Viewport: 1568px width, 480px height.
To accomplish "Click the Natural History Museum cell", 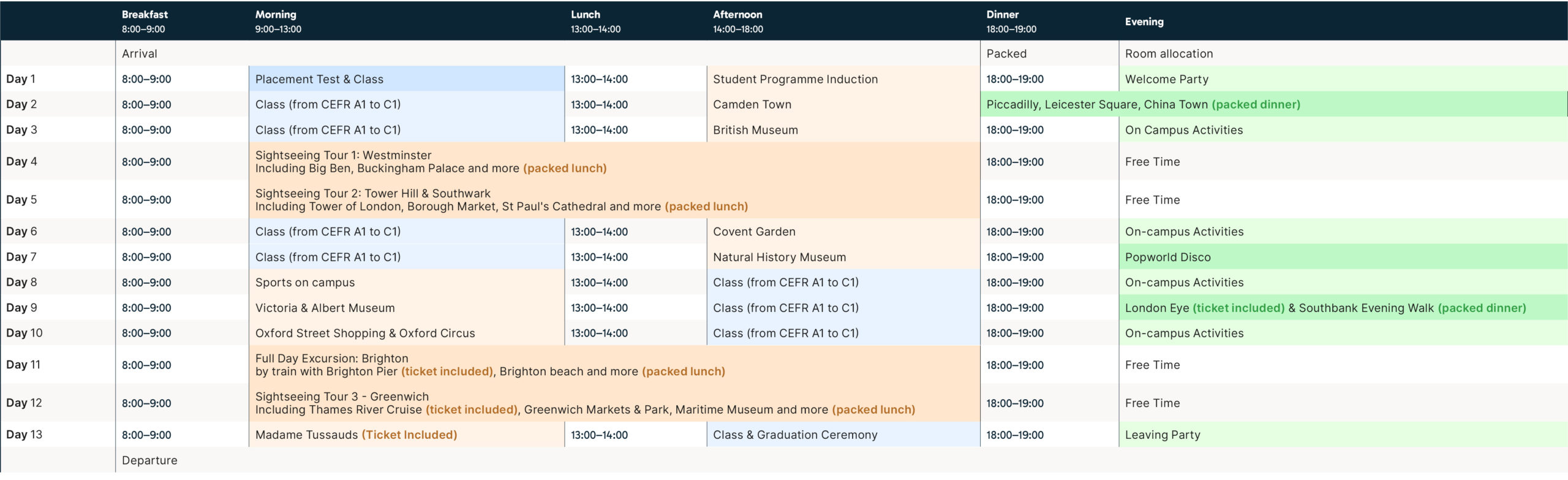I will click(x=779, y=257).
